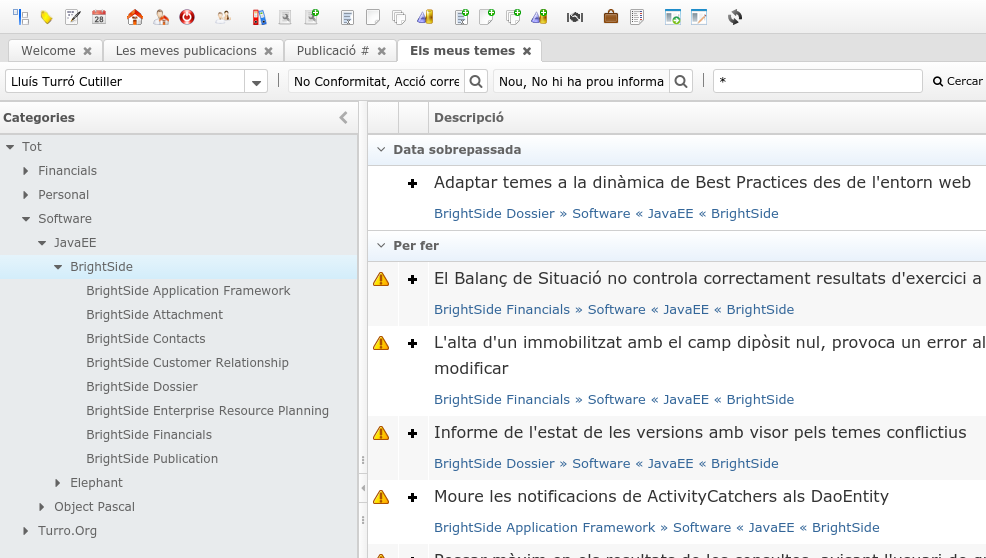Click the search text field containing asterisk

tap(817, 82)
